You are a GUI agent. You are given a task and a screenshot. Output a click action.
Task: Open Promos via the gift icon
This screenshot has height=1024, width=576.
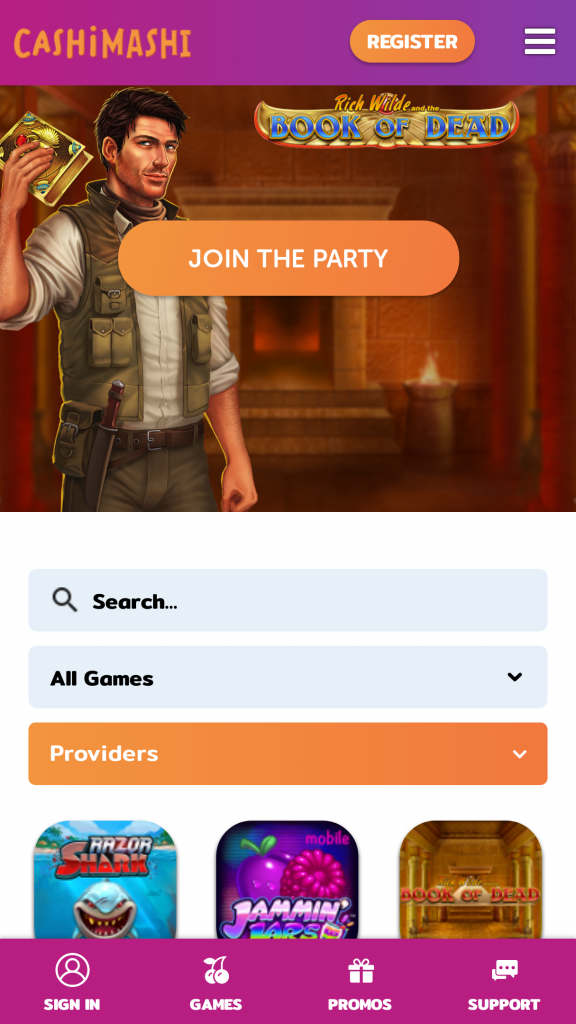coord(360,970)
